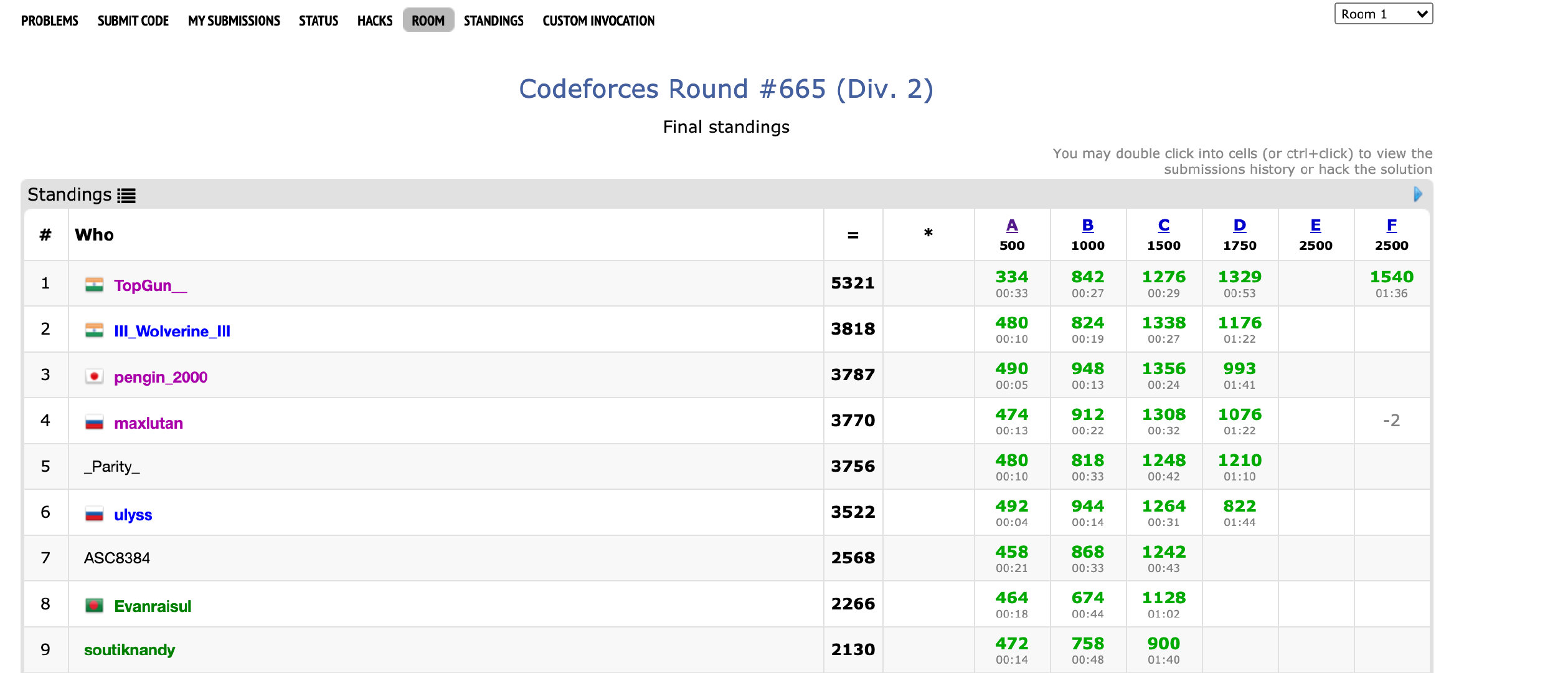Select the ROOM tab
The height and width of the screenshot is (673, 1568).
428,21
